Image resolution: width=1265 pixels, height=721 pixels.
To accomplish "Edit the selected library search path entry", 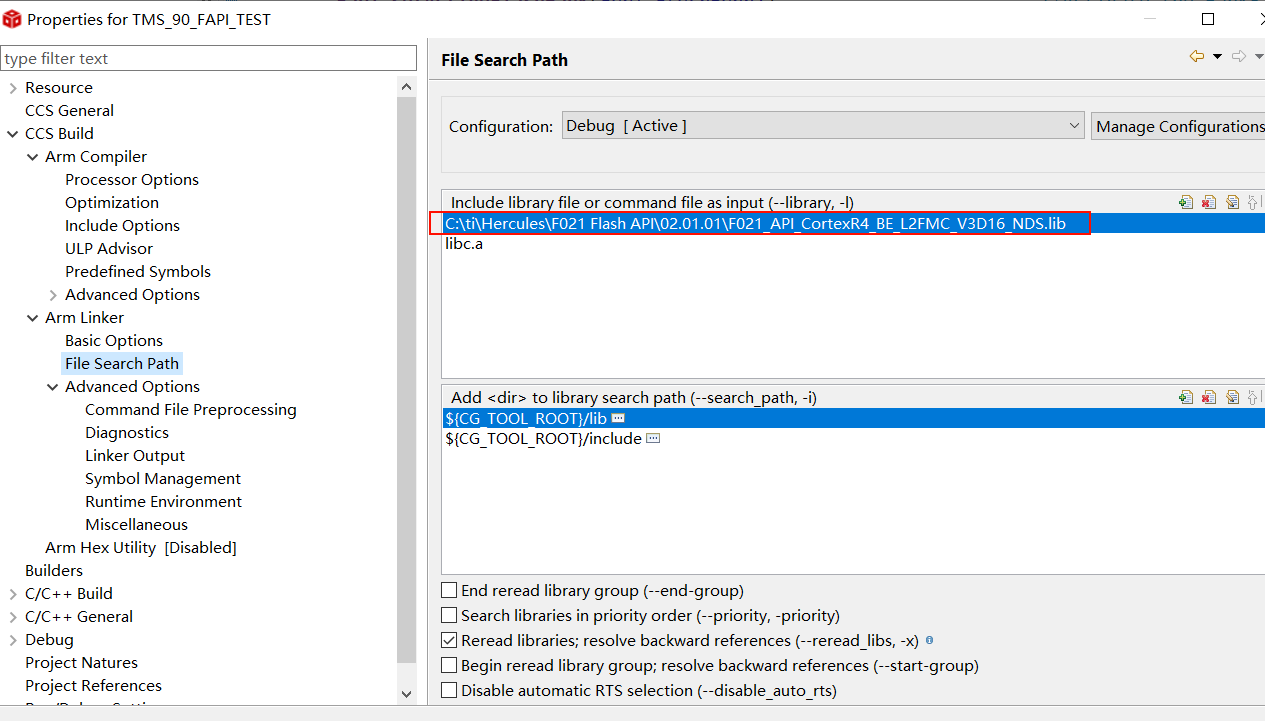I will (1232, 397).
